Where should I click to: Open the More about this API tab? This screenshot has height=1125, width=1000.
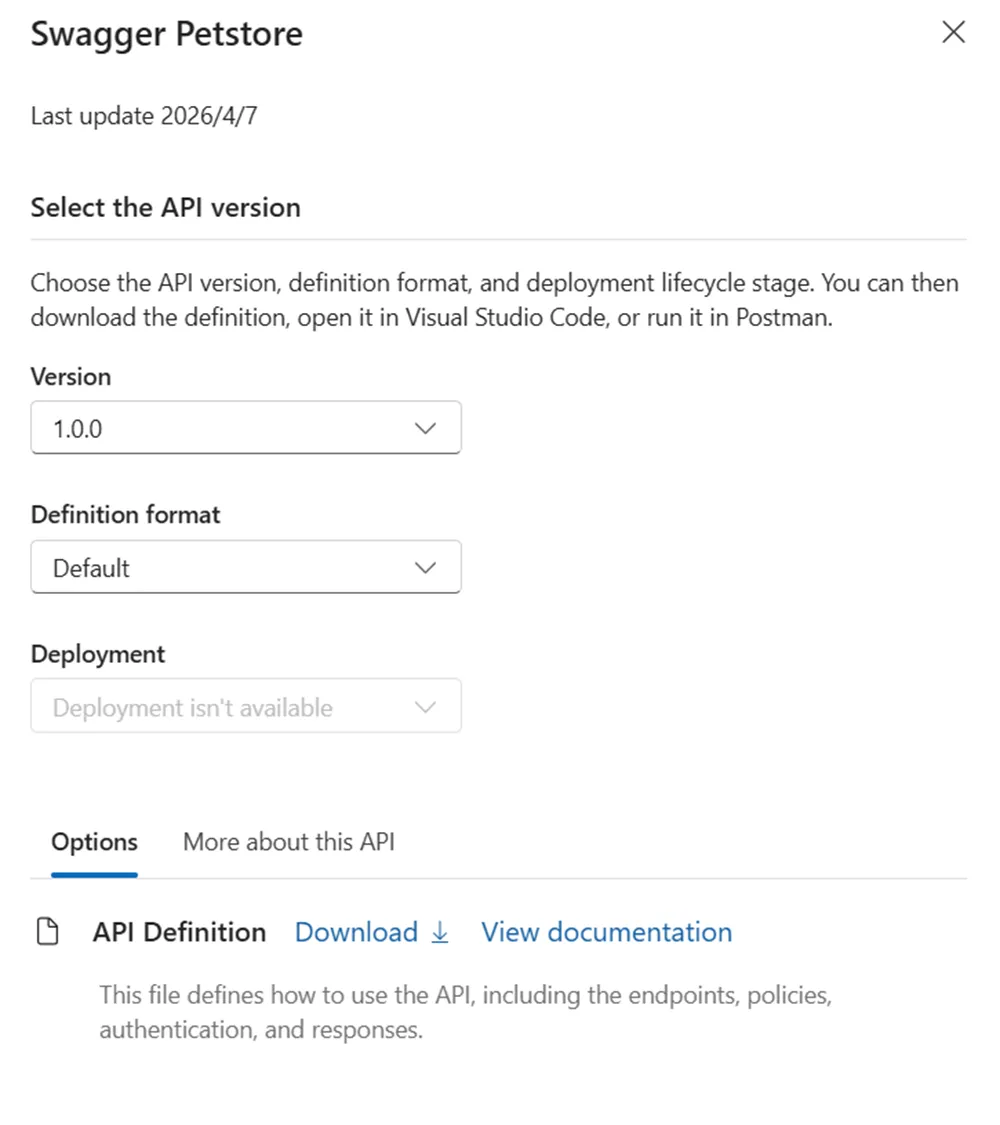coord(288,842)
